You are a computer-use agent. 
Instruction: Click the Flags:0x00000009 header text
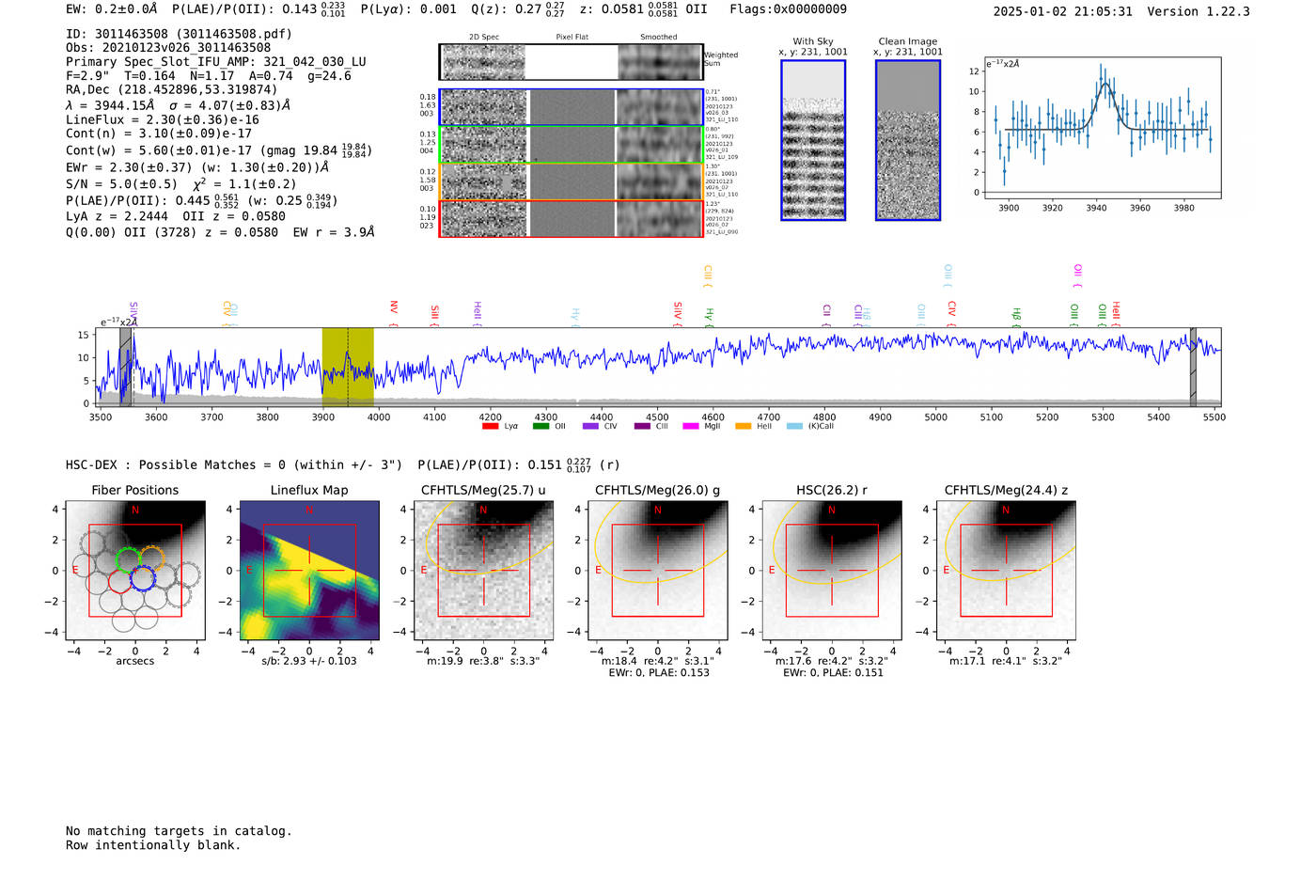tap(788, 9)
